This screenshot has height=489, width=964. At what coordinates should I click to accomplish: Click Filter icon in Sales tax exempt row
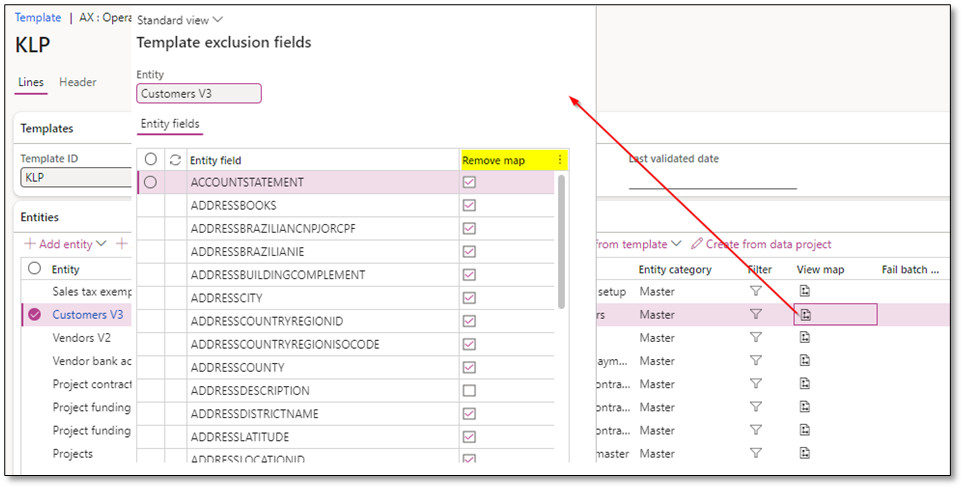756,292
